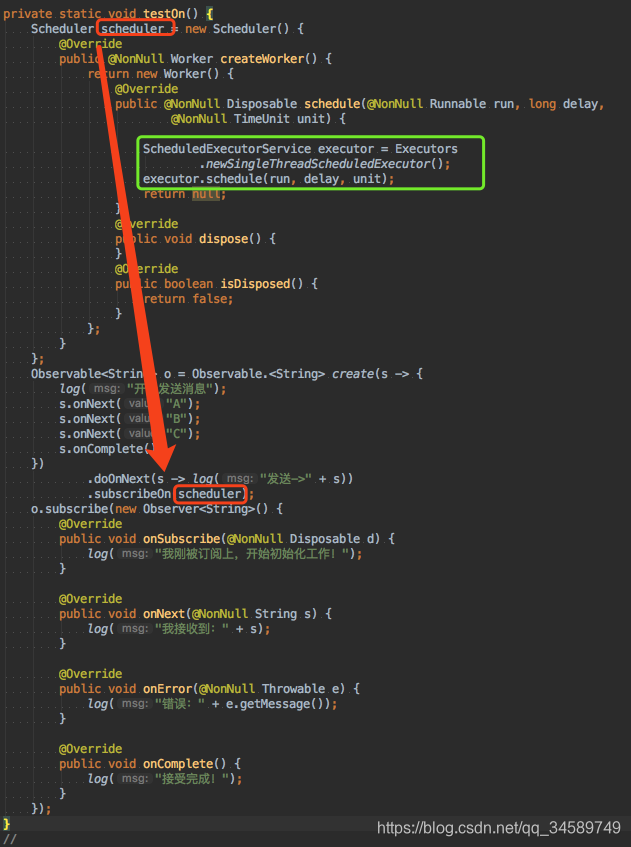This screenshot has height=847, width=631.
Task: Click the msg: hint before "接受完成！"
Action: point(135,779)
